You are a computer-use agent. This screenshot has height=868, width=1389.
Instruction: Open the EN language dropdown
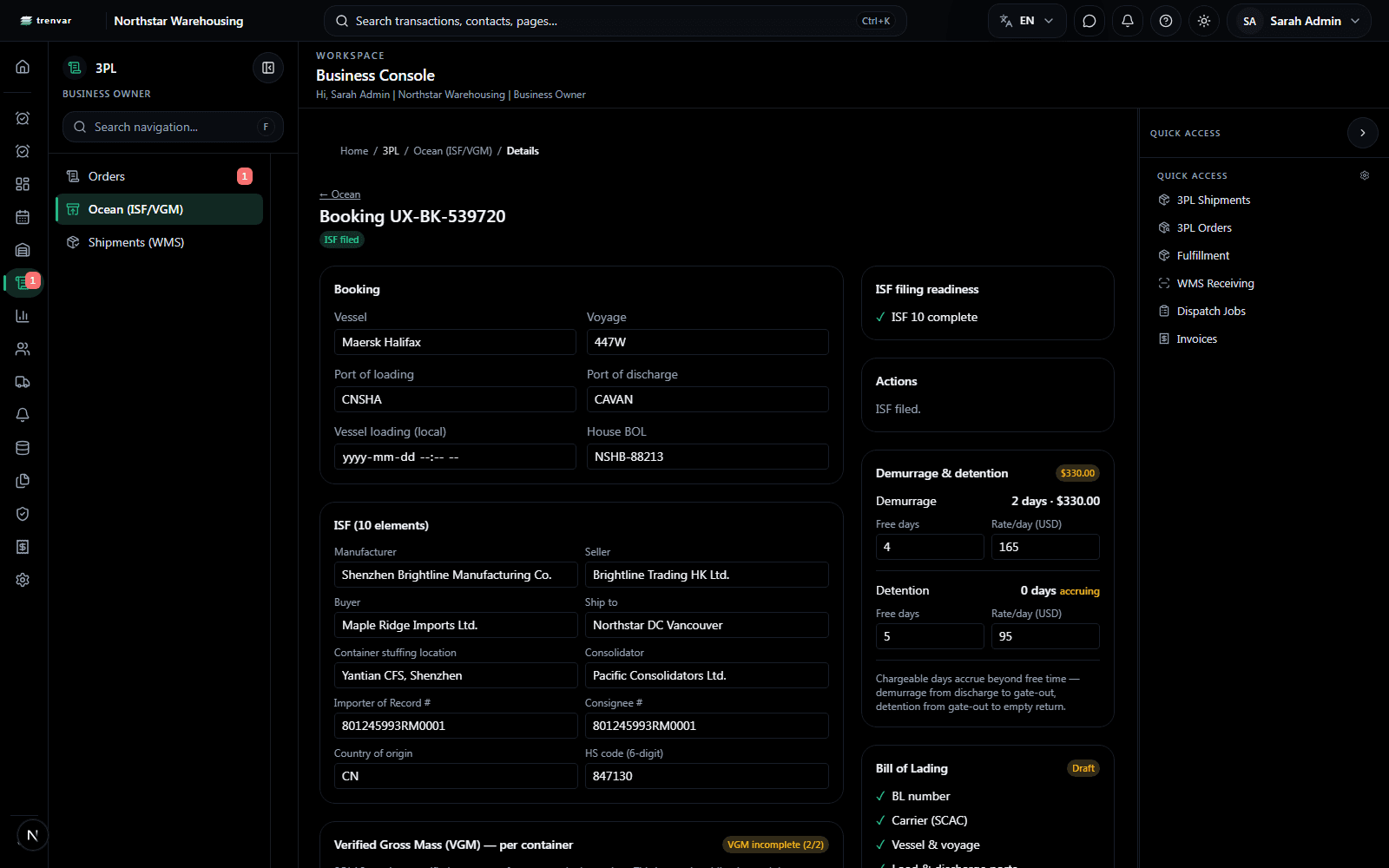1026,21
